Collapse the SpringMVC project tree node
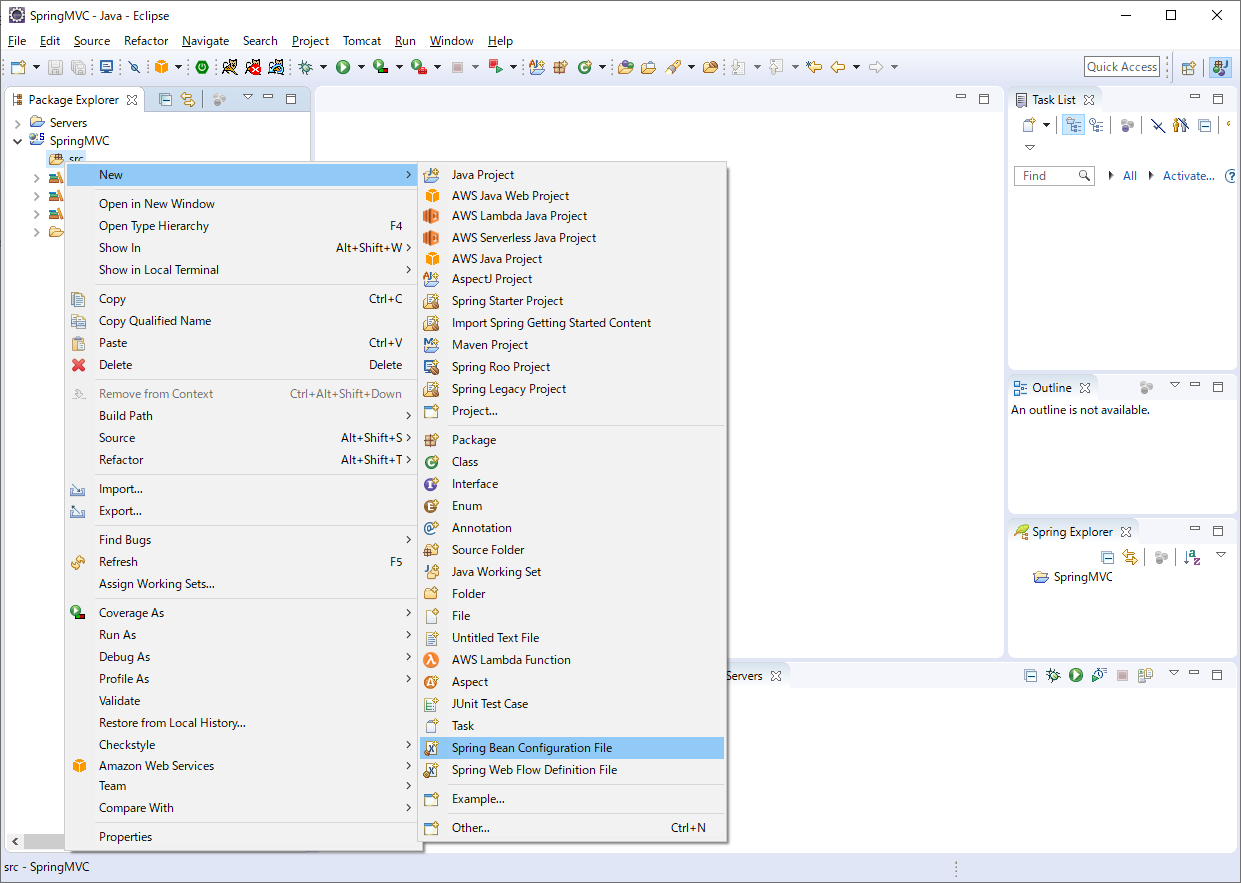 17,141
